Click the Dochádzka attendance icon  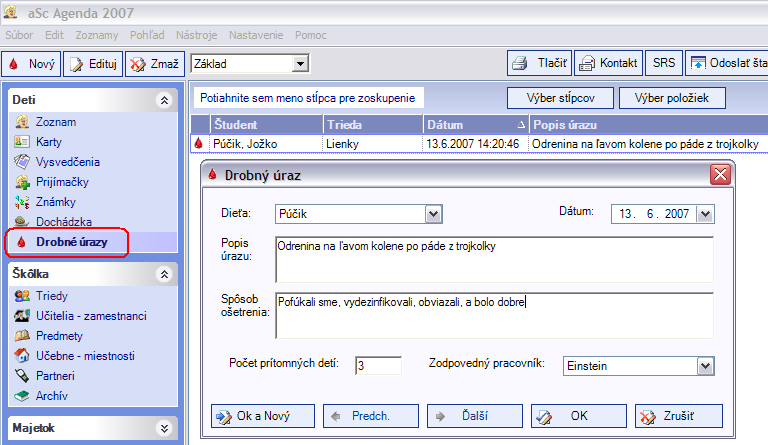pos(22,221)
